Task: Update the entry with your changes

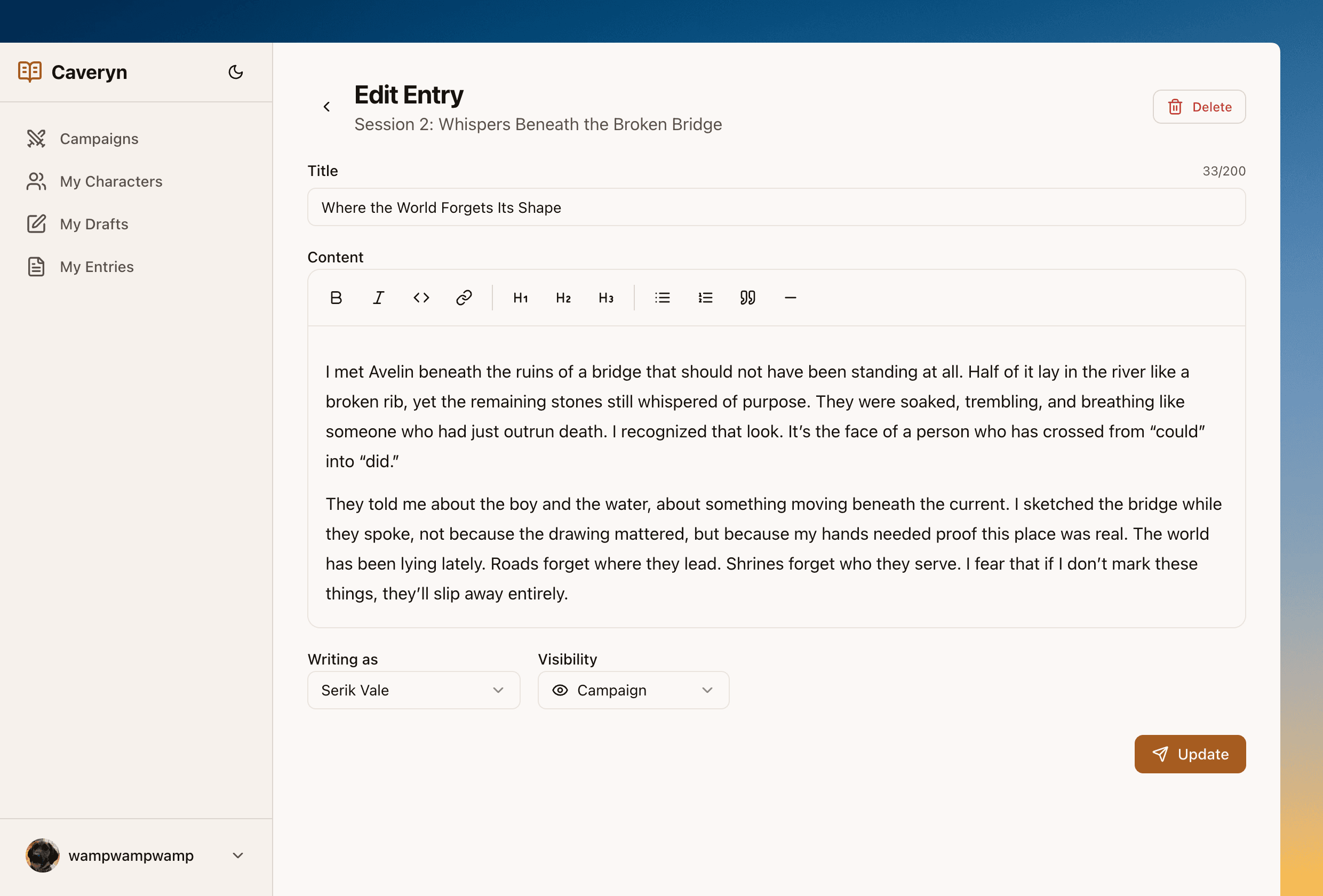Action: (x=1190, y=754)
